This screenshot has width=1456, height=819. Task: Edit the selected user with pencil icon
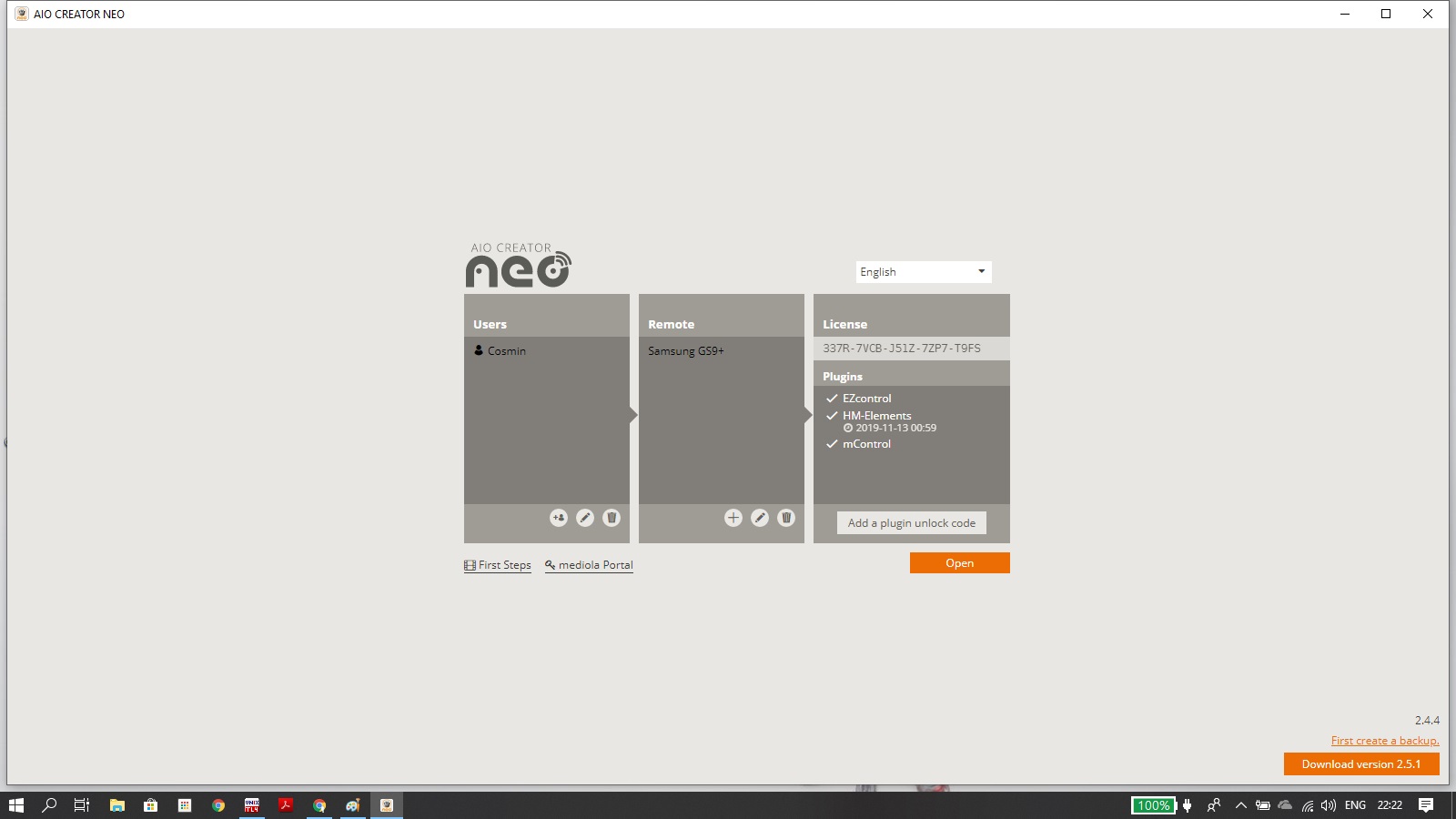585,518
